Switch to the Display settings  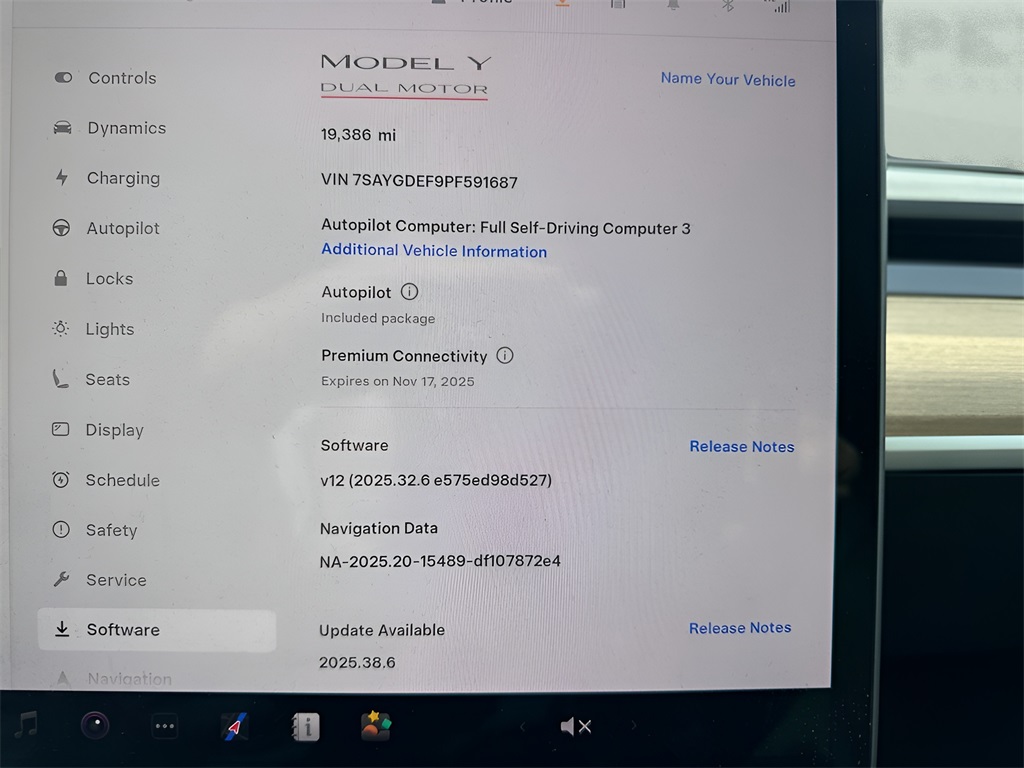[x=114, y=430]
